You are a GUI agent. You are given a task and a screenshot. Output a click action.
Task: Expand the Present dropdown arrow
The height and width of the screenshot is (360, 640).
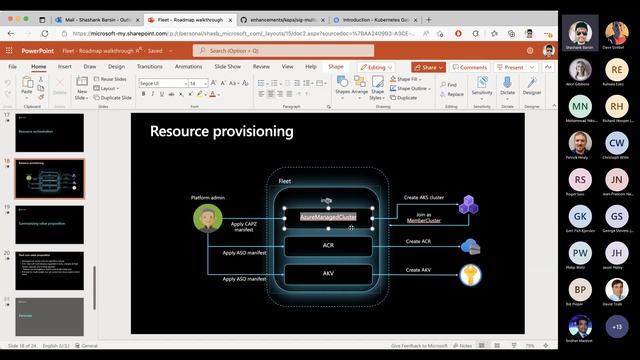click(532, 67)
